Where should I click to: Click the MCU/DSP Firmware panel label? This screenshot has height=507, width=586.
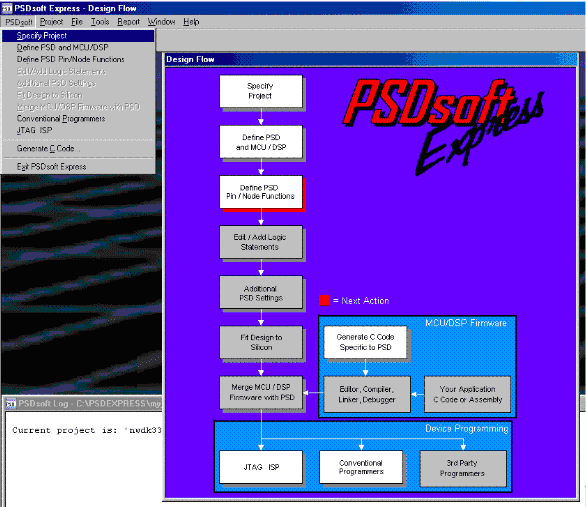point(466,323)
